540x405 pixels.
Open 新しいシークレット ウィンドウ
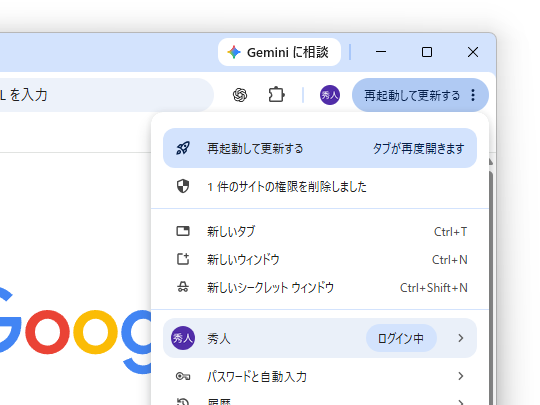[320, 287]
